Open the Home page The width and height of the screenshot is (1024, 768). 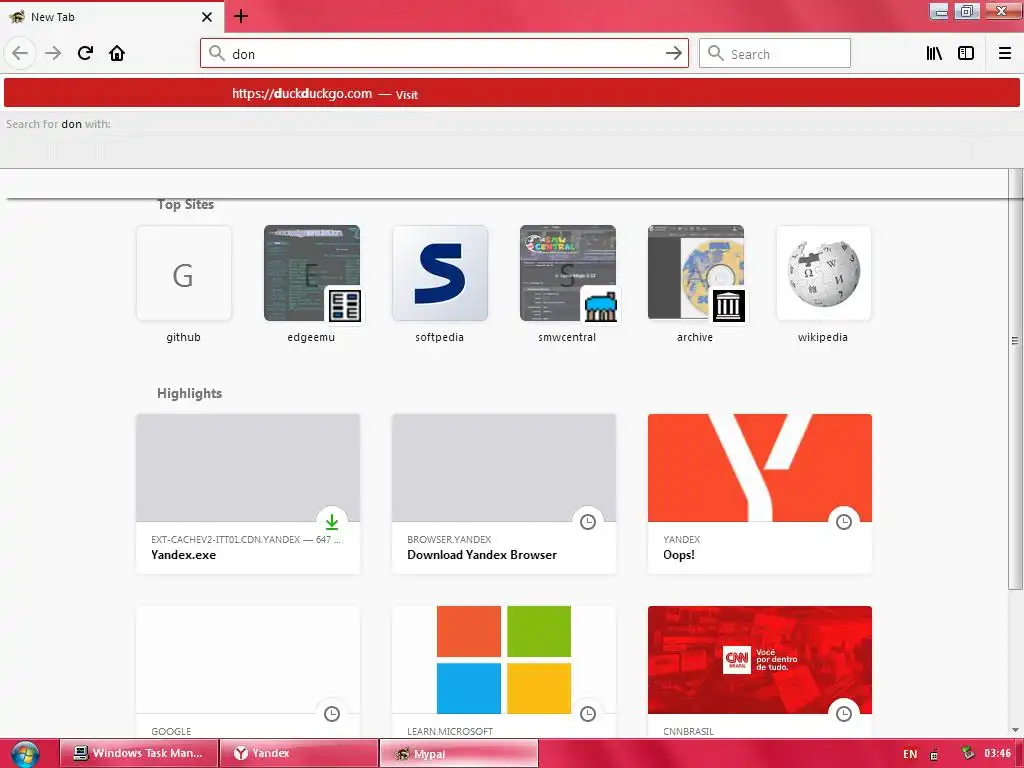[x=117, y=53]
